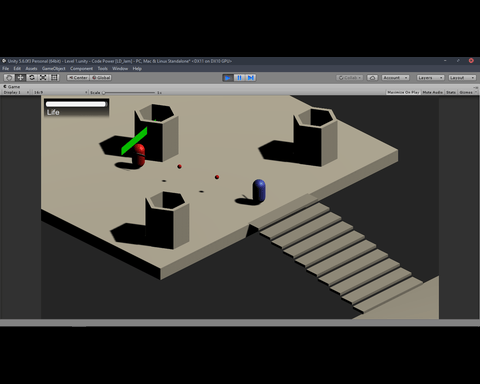Viewport: 480px width, 384px height.
Task: Click the white Life bar
Action: pos(76,104)
